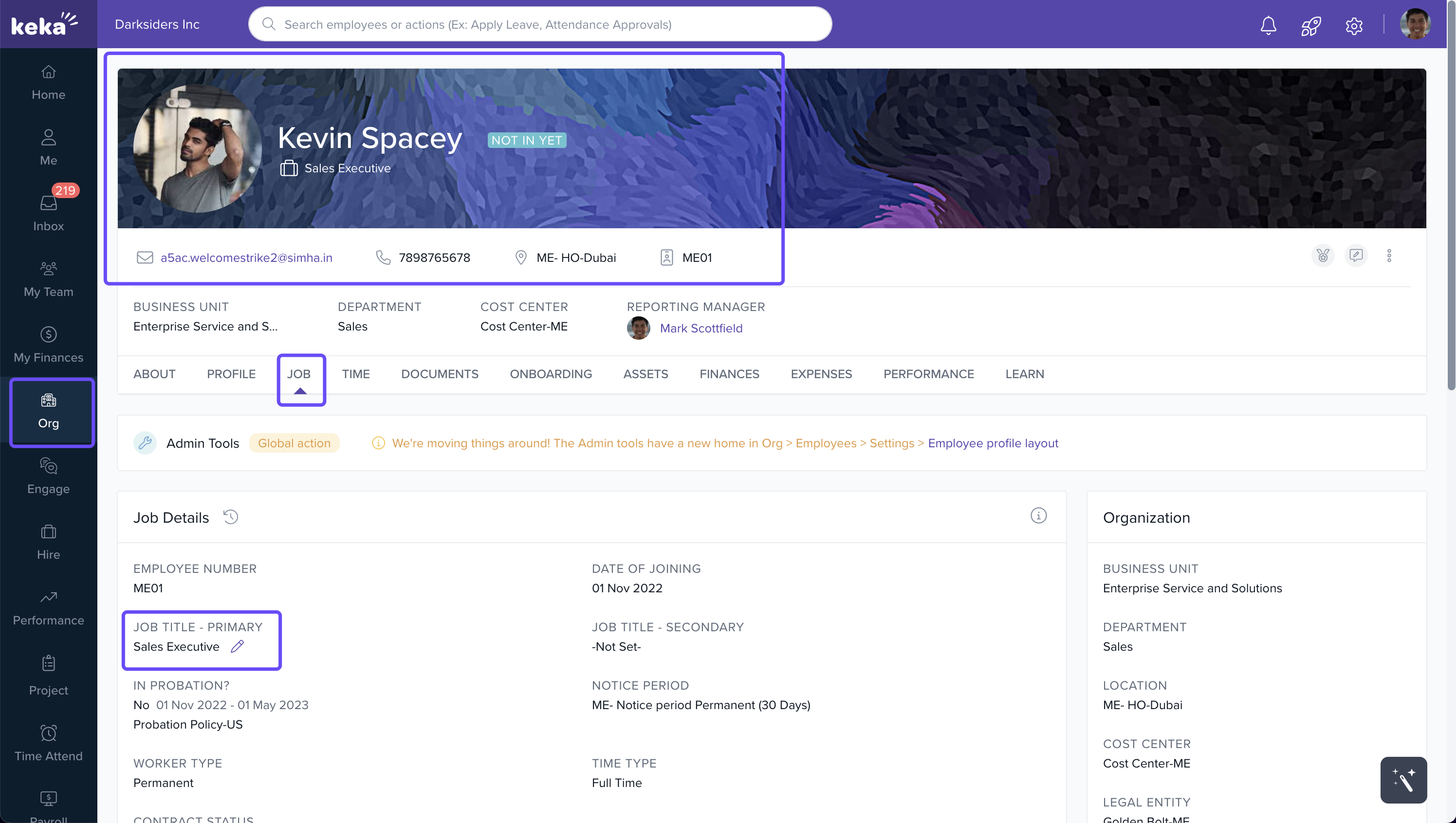Focus the employee search field
Screen dimensions: 1456x823
click(540, 24)
